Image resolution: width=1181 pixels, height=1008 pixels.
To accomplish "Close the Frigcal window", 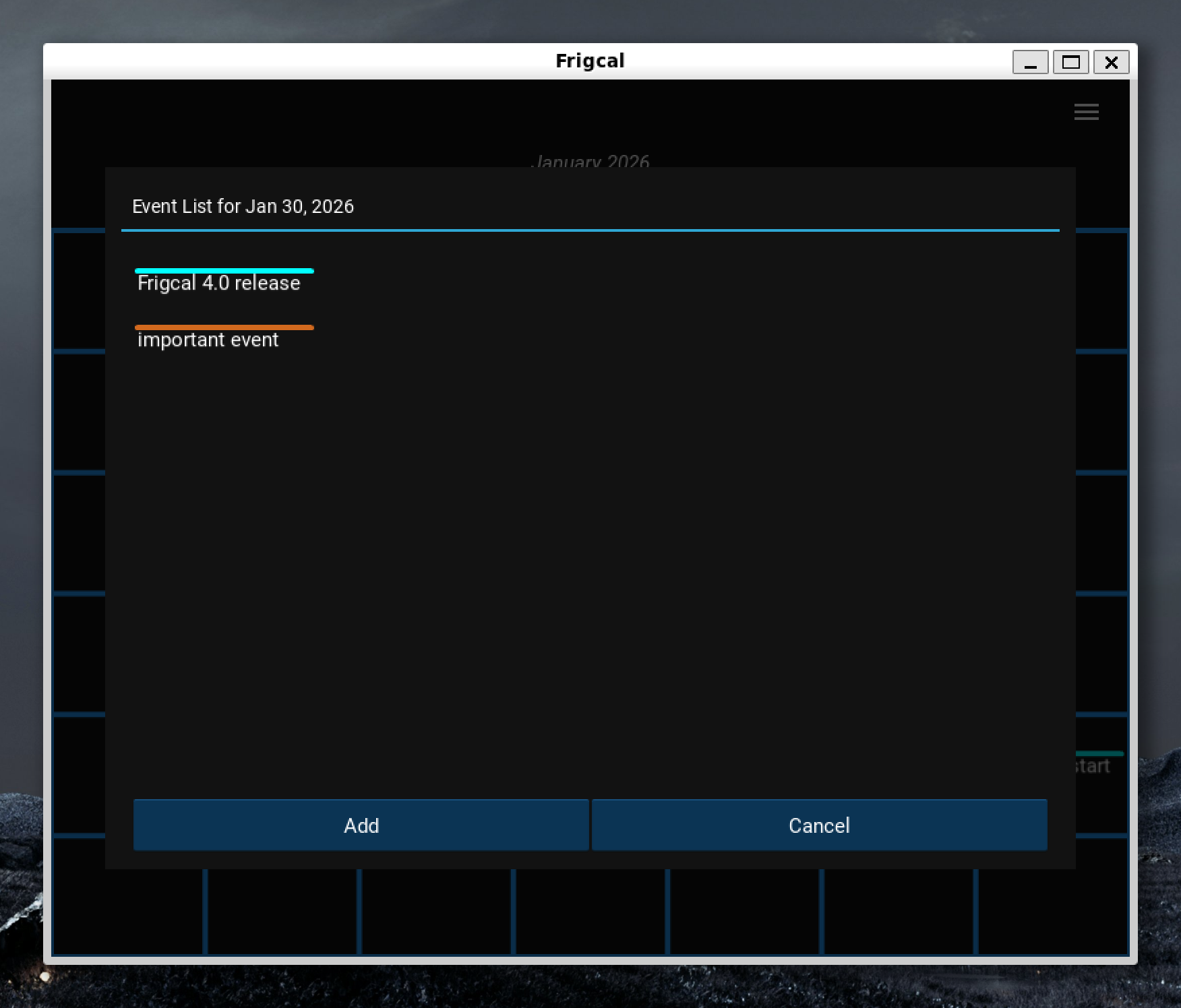I will pyautogui.click(x=1111, y=63).
